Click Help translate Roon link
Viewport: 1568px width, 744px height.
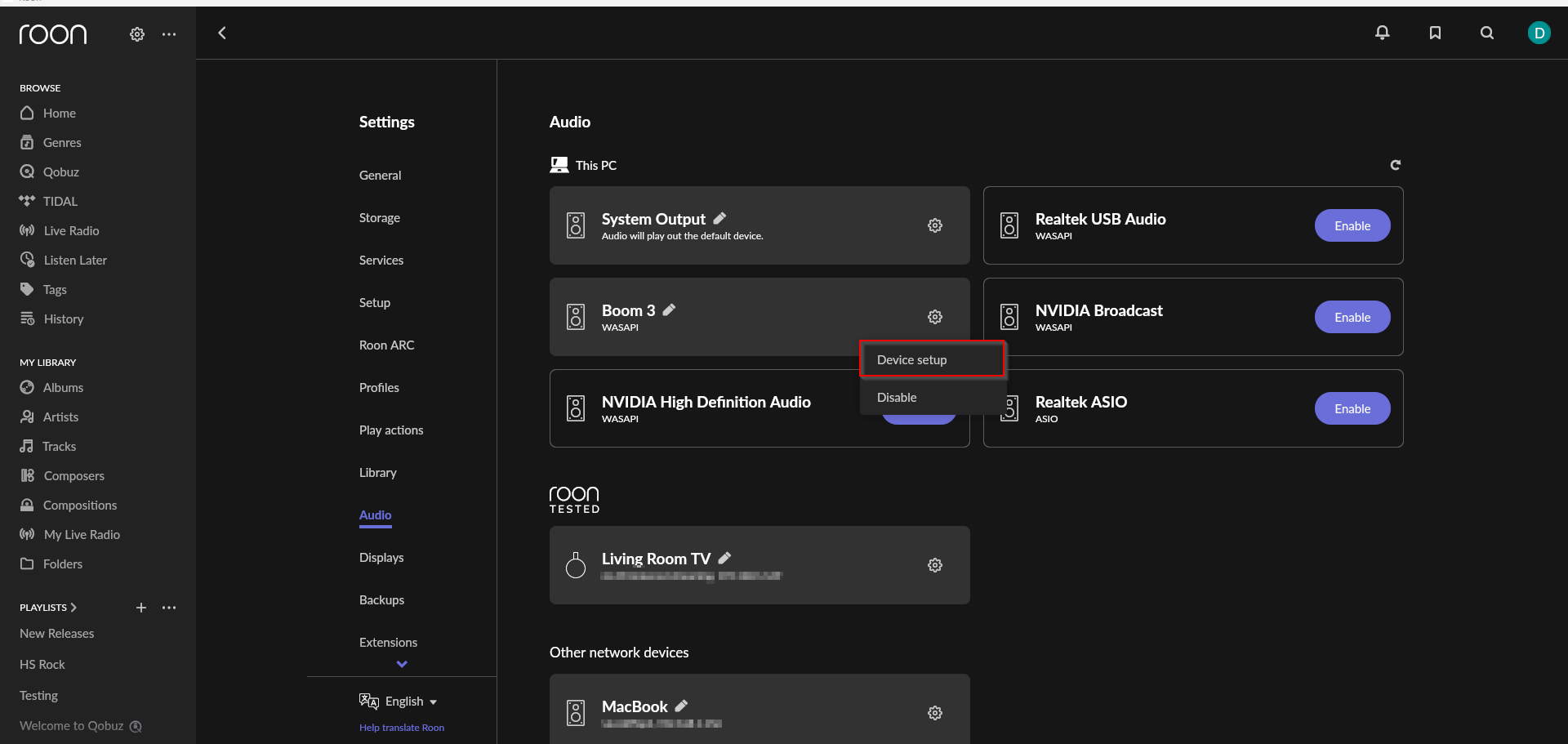402,728
